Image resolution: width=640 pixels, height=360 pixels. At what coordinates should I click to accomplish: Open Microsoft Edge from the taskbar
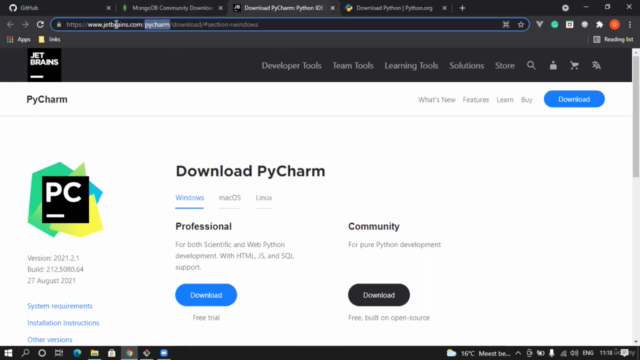point(77,353)
